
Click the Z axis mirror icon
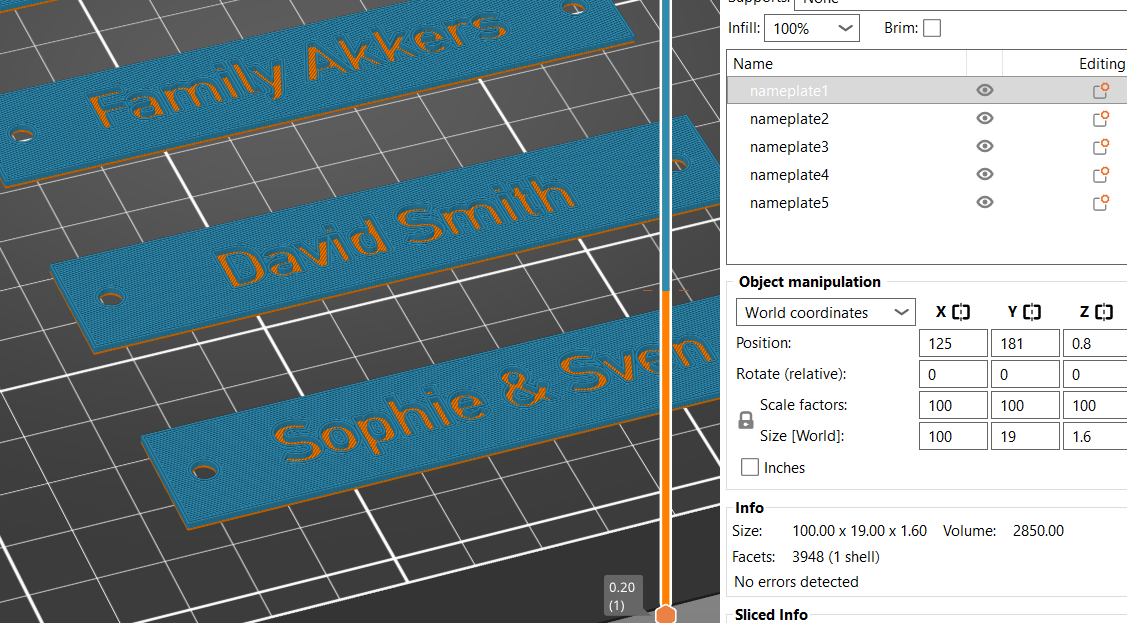click(1104, 312)
